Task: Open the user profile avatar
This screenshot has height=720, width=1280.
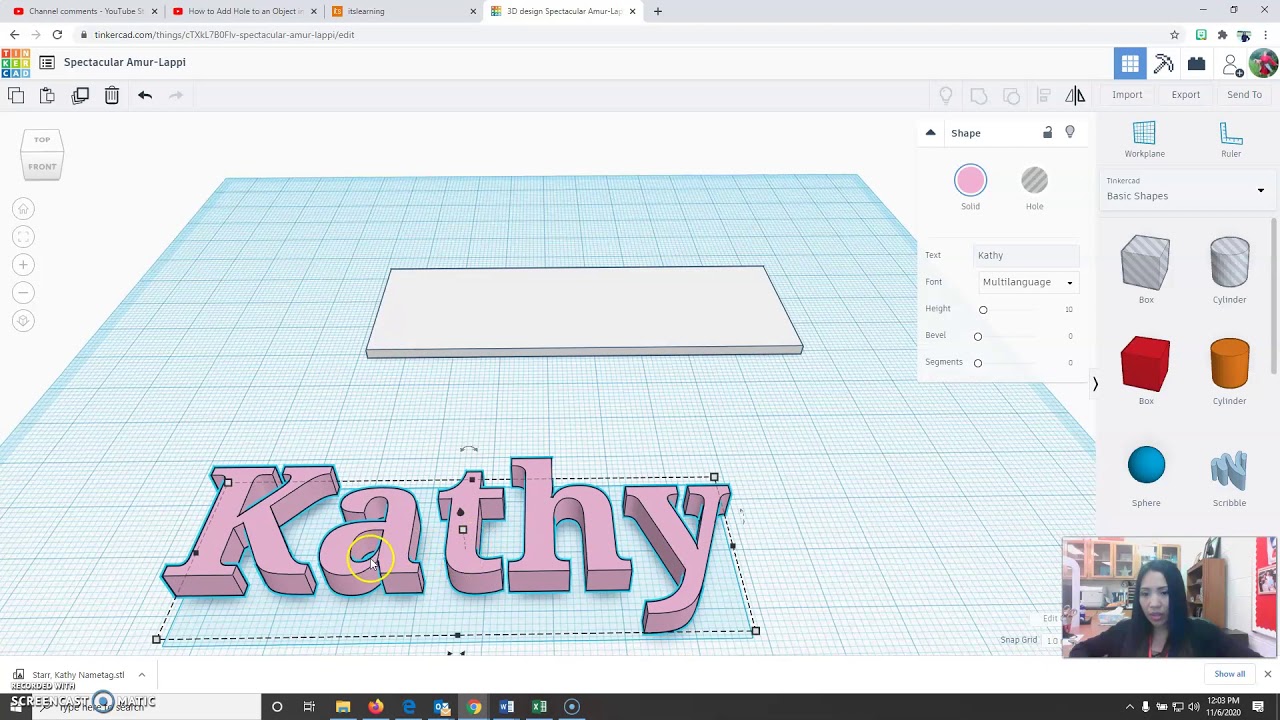Action: pos(1263,63)
